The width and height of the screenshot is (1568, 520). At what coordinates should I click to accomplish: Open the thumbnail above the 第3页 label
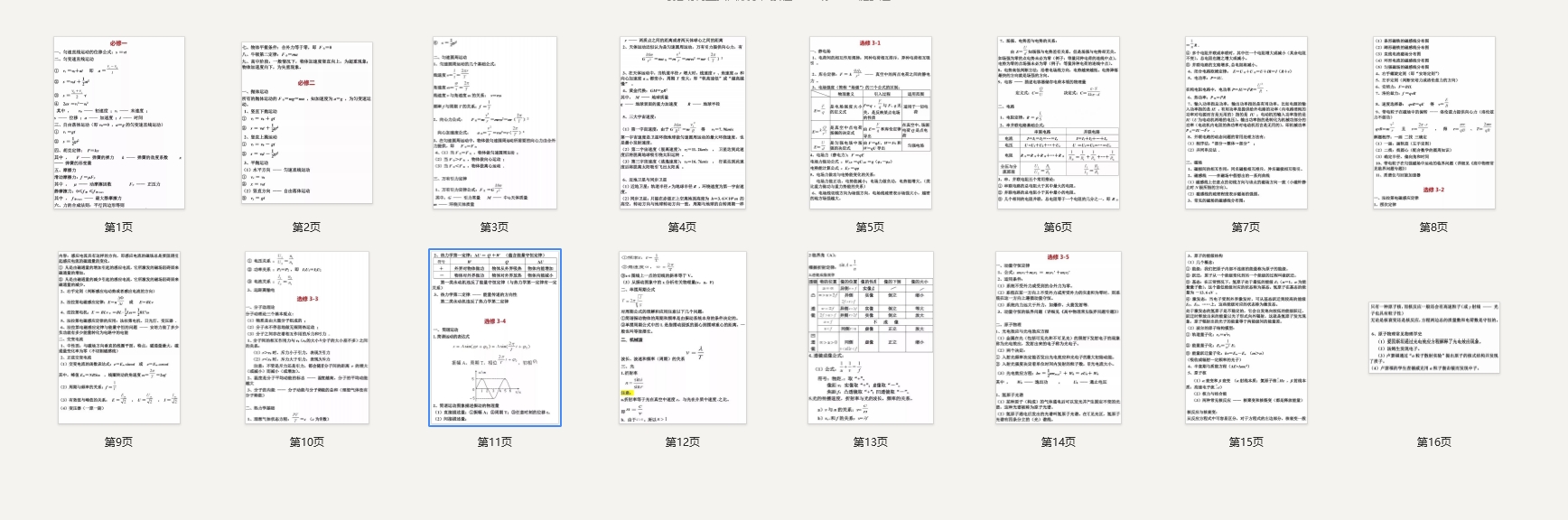[x=494, y=123]
